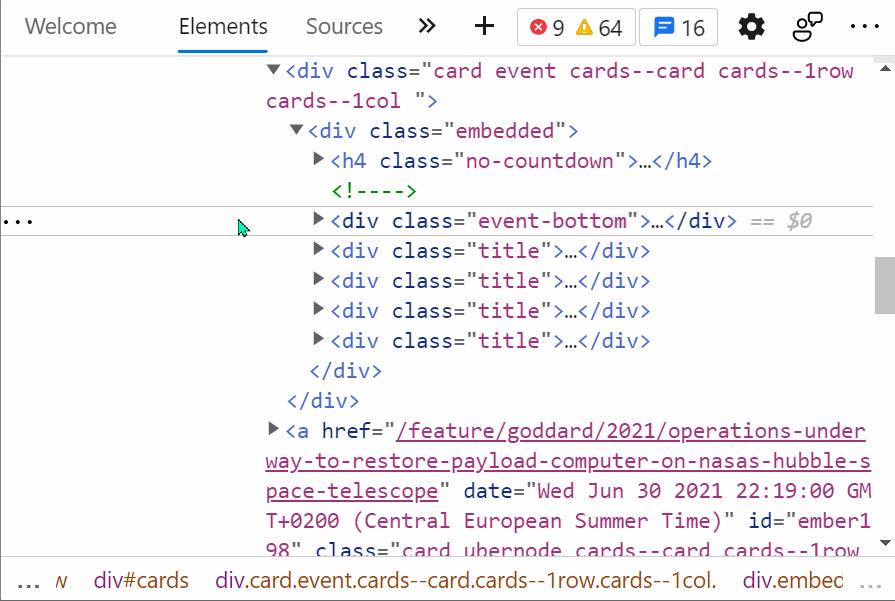Click the scroll up arrow
The height and width of the screenshot is (601, 895).
[885, 68]
